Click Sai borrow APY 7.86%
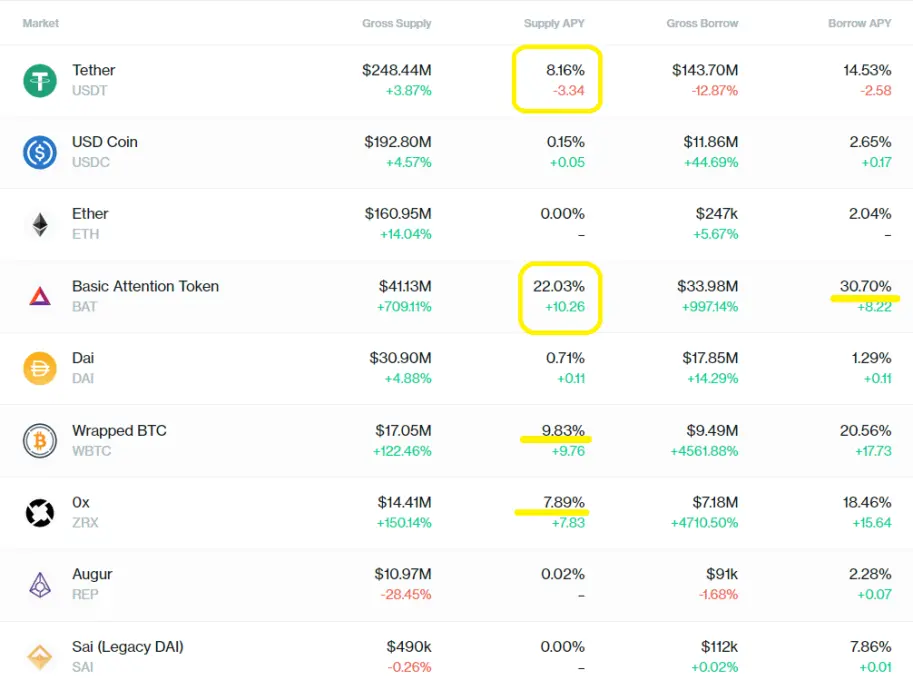The width and height of the screenshot is (913, 690). click(870, 647)
